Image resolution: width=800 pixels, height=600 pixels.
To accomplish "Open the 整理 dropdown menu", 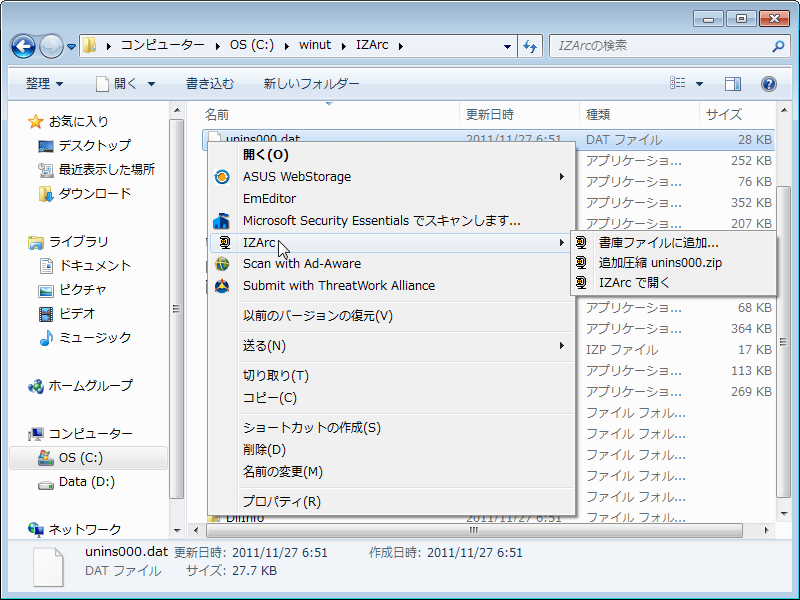I will point(44,84).
